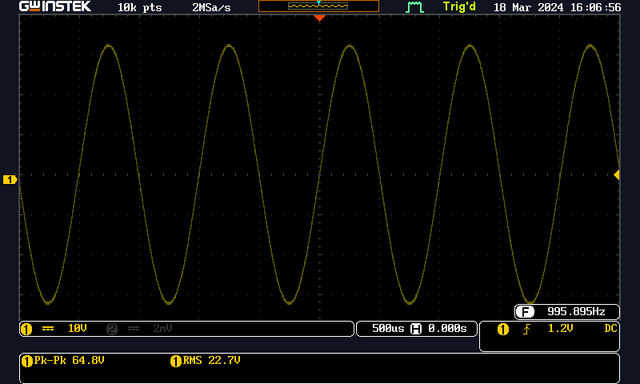The width and height of the screenshot is (640, 384).
Task: Click the Trig'd status indicator
Action: (459, 7)
